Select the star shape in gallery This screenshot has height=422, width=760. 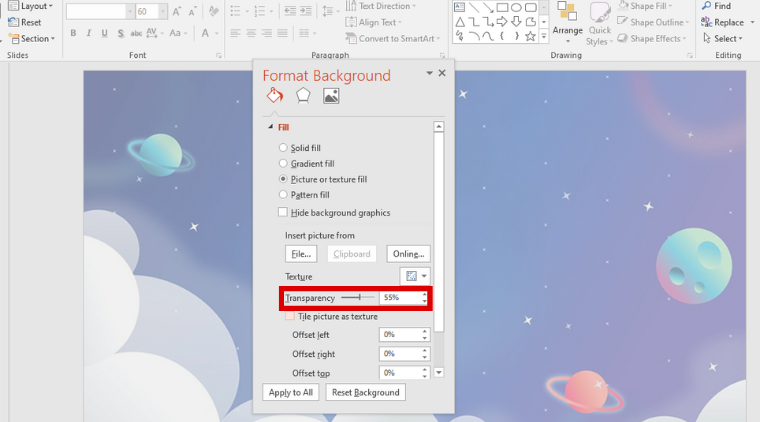[531, 36]
